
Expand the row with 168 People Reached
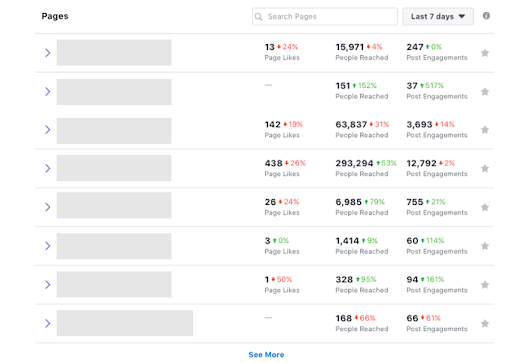coord(48,323)
